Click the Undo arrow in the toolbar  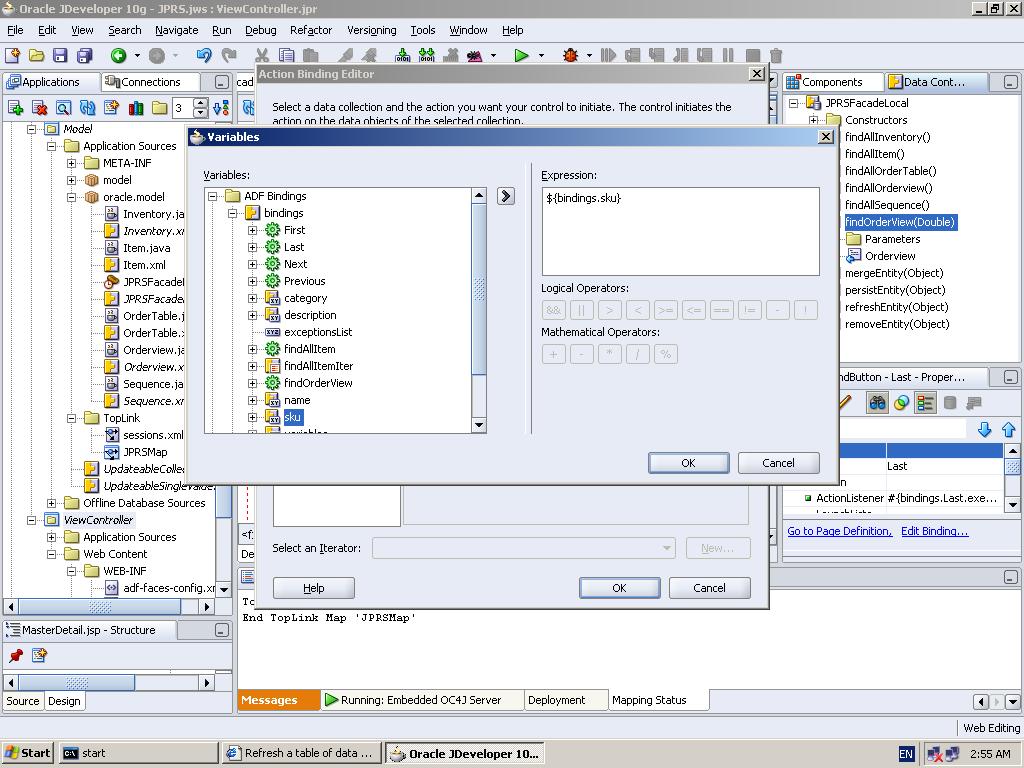tap(204, 56)
